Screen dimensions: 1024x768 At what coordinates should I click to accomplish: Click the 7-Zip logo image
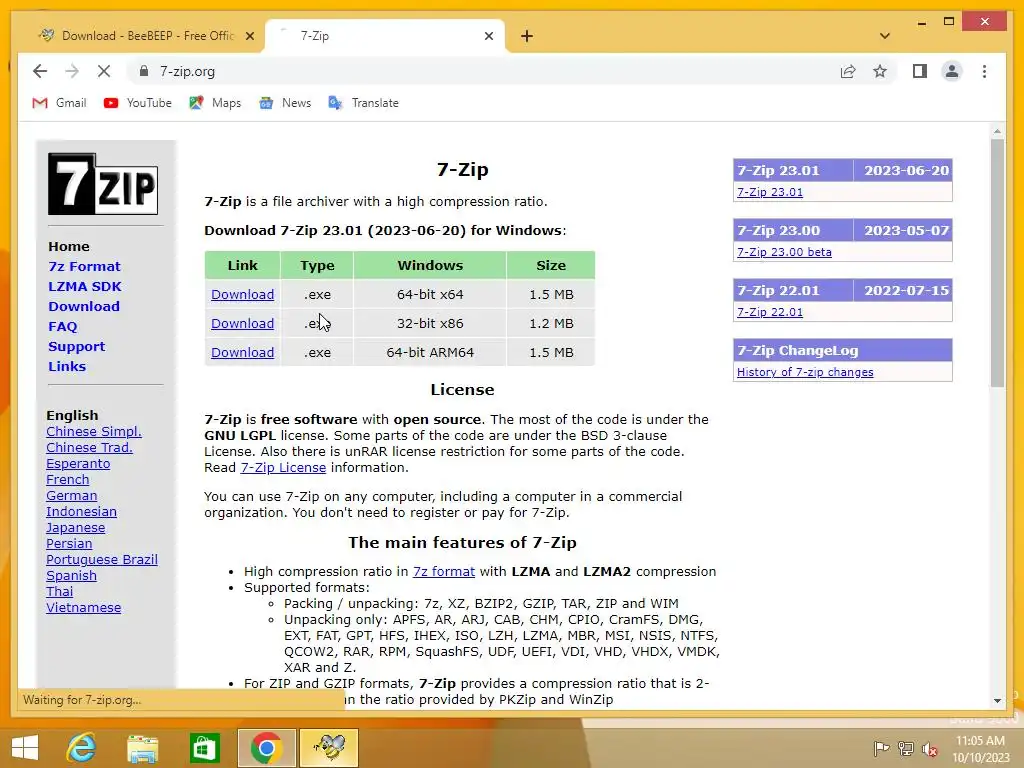(x=103, y=184)
